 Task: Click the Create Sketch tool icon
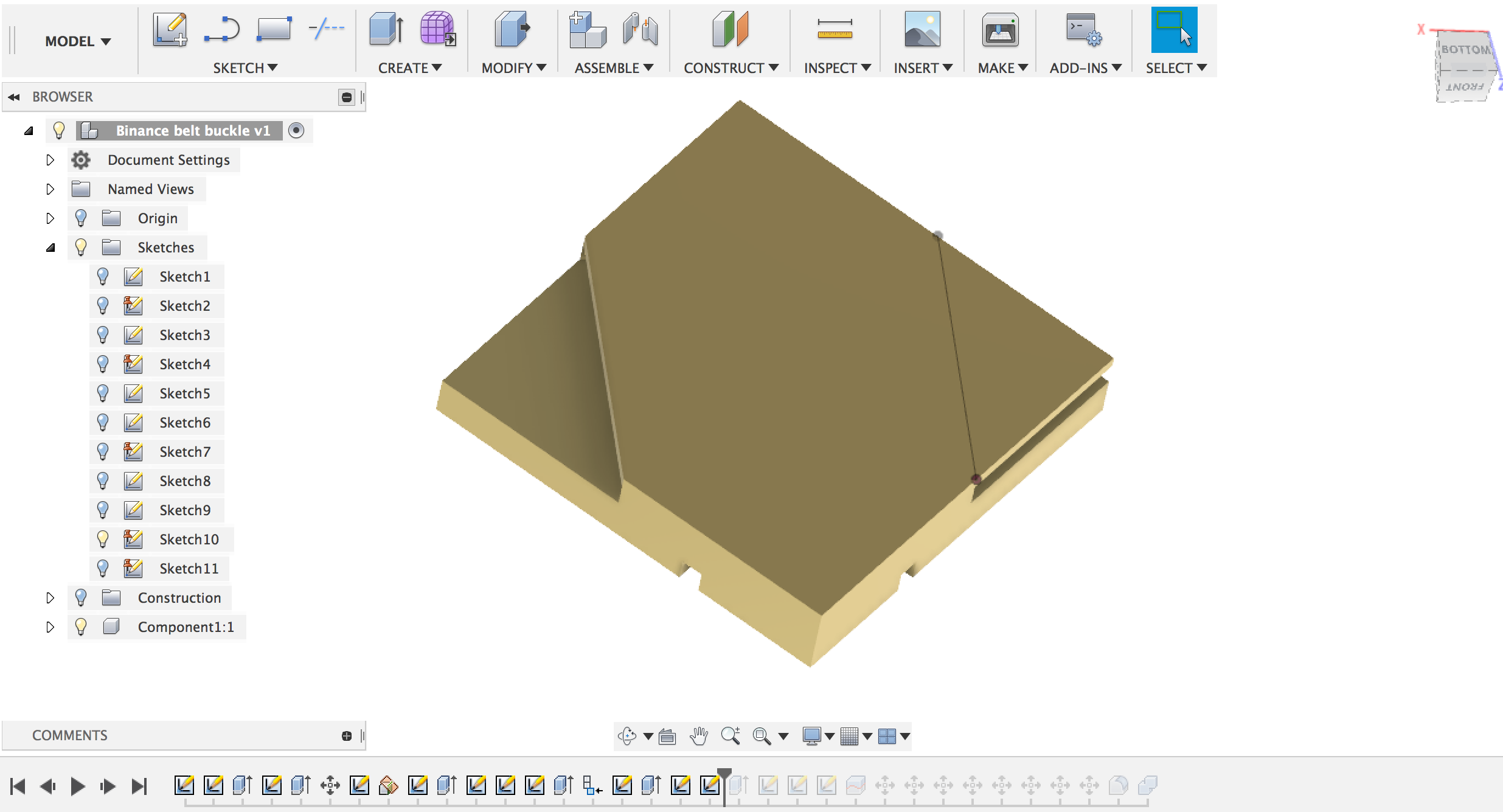pyautogui.click(x=170, y=30)
